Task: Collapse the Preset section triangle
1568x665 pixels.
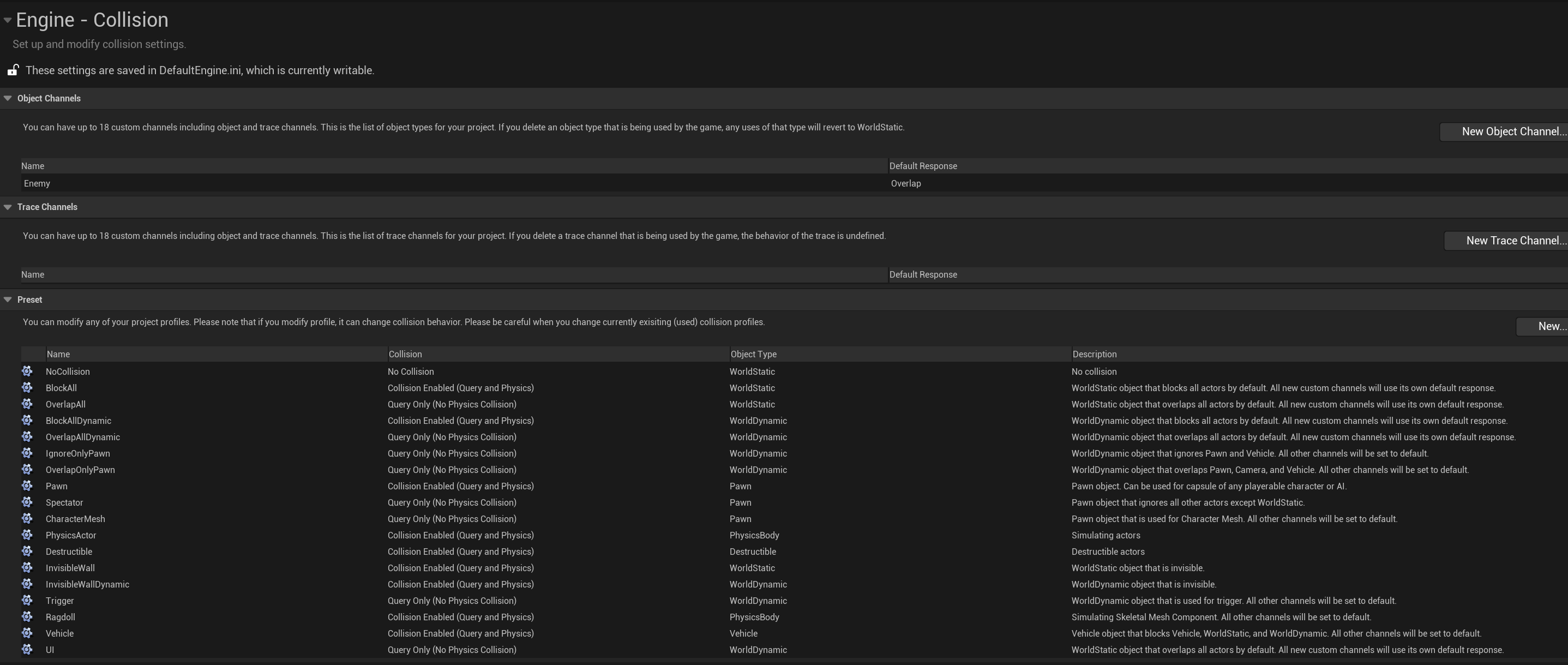Action: pos(8,299)
